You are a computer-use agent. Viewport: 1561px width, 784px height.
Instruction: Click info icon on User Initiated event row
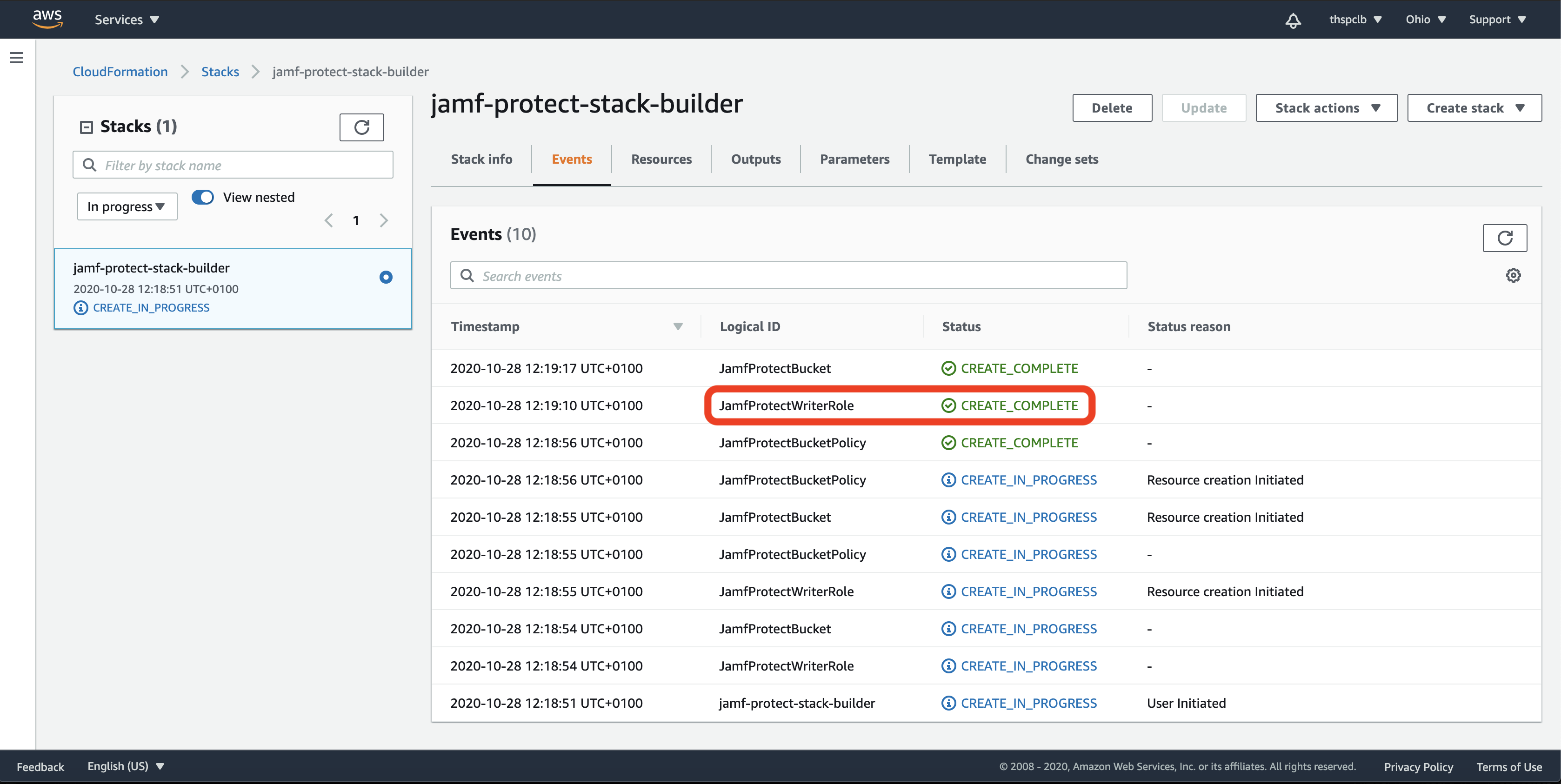point(948,704)
